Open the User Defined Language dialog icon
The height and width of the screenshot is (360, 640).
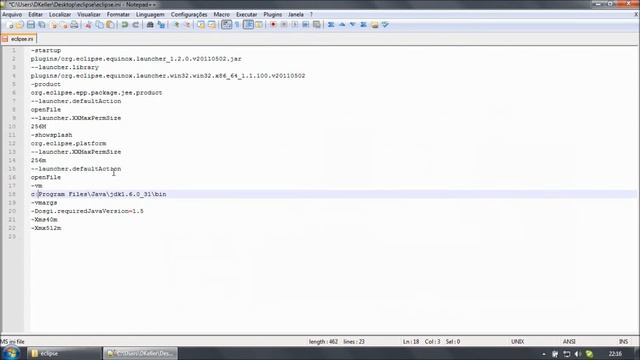pyautogui.click(x=259, y=25)
